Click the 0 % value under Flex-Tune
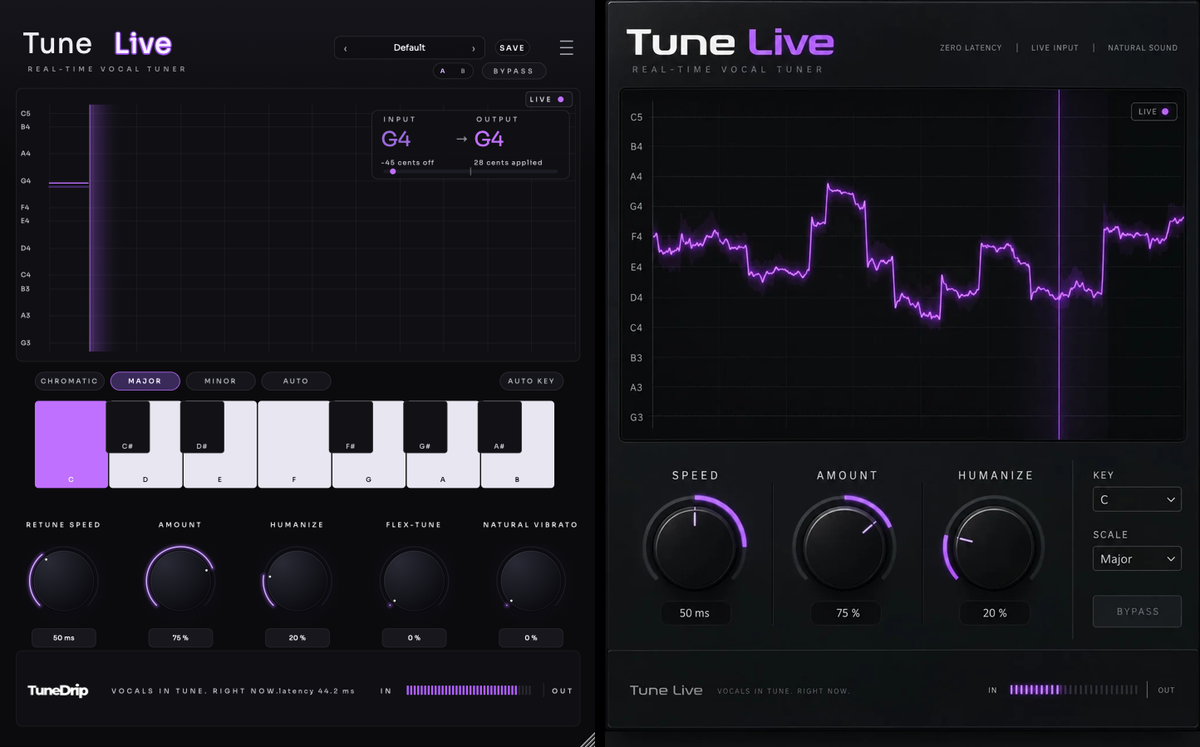 pos(414,637)
